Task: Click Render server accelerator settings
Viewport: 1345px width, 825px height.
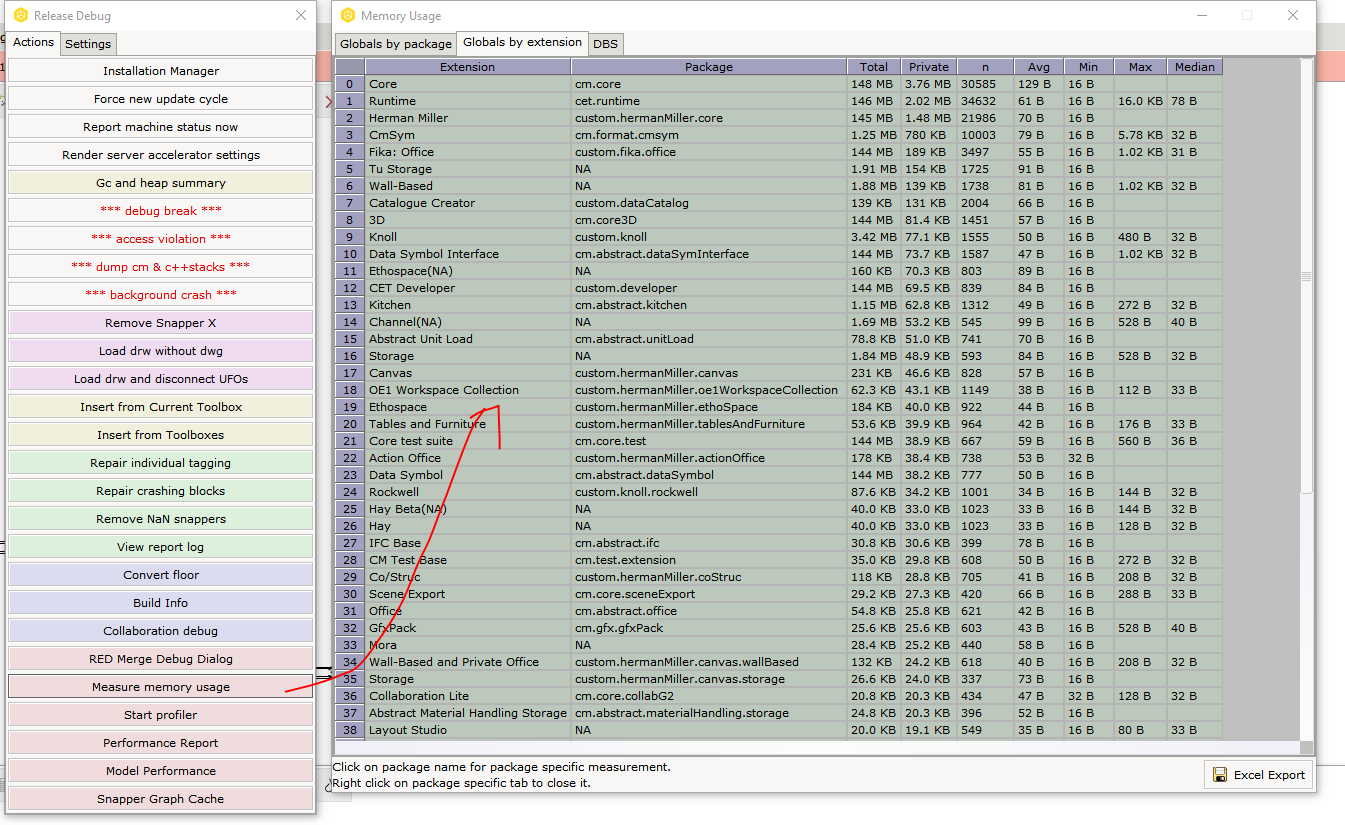Action: [x=161, y=155]
